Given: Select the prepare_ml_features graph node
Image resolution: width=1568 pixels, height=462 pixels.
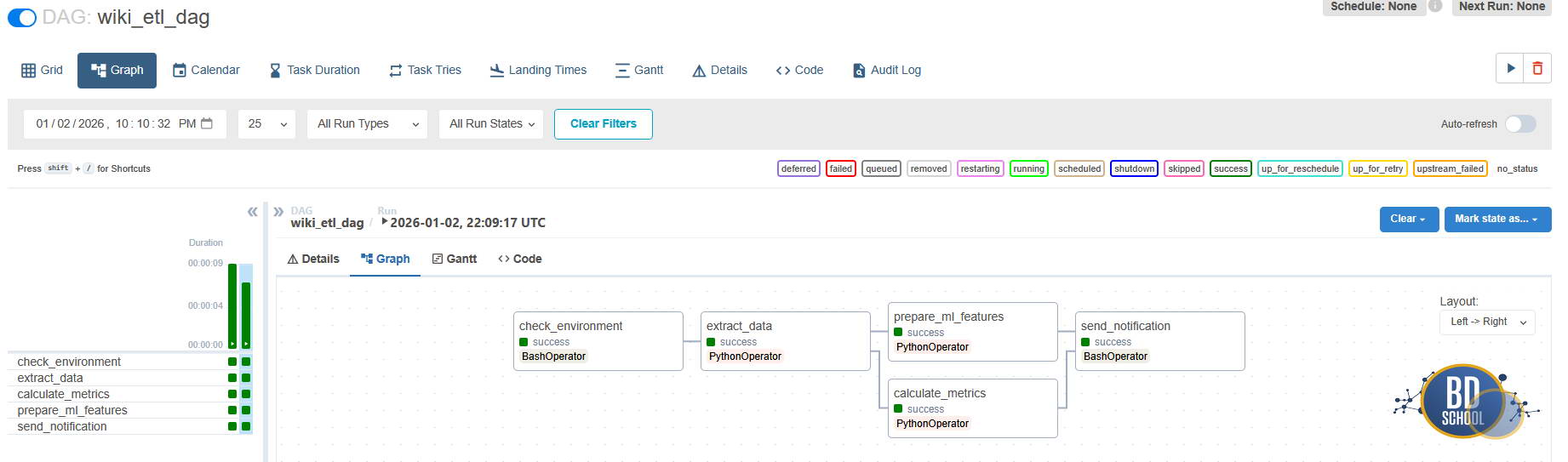Looking at the screenshot, I should coord(973,332).
